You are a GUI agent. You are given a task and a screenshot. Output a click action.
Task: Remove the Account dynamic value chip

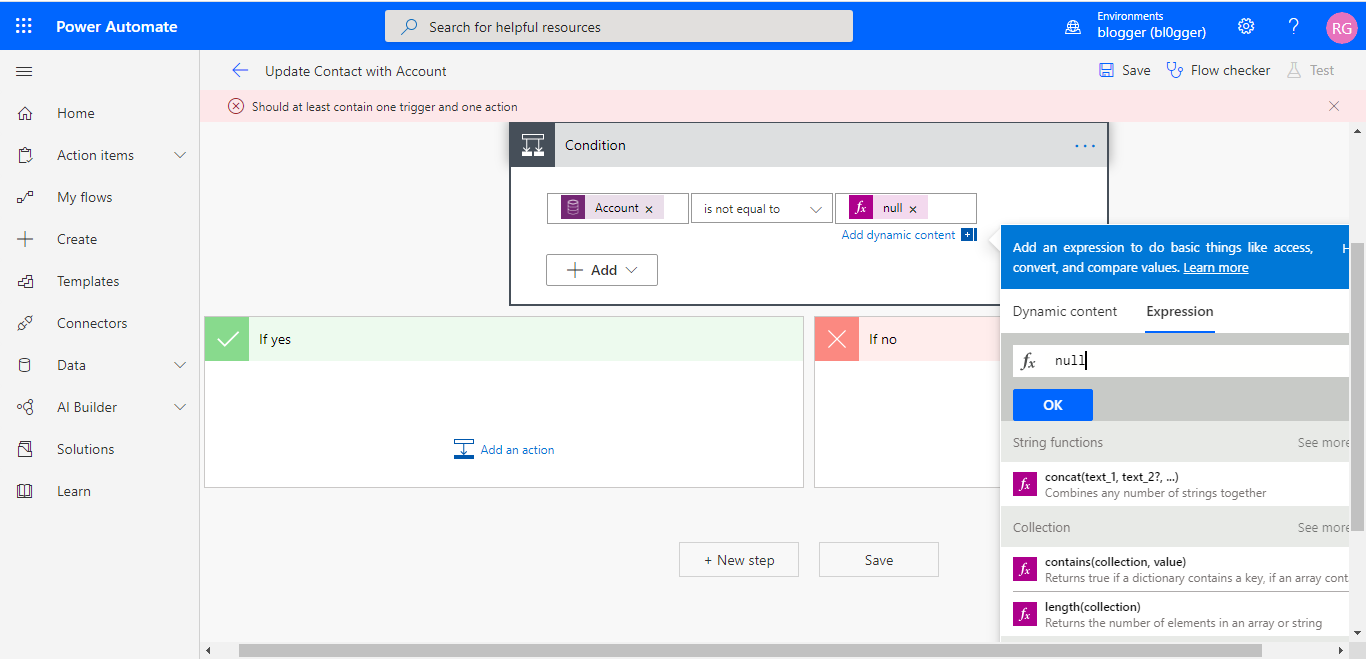coord(650,207)
